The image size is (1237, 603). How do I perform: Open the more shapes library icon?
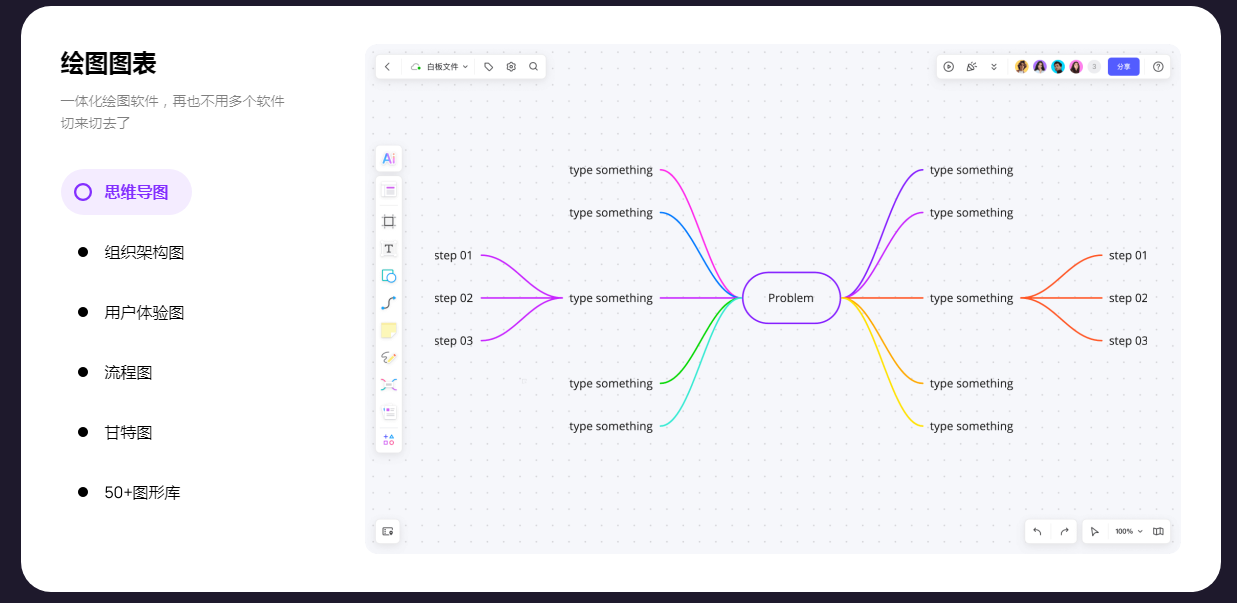[389, 439]
